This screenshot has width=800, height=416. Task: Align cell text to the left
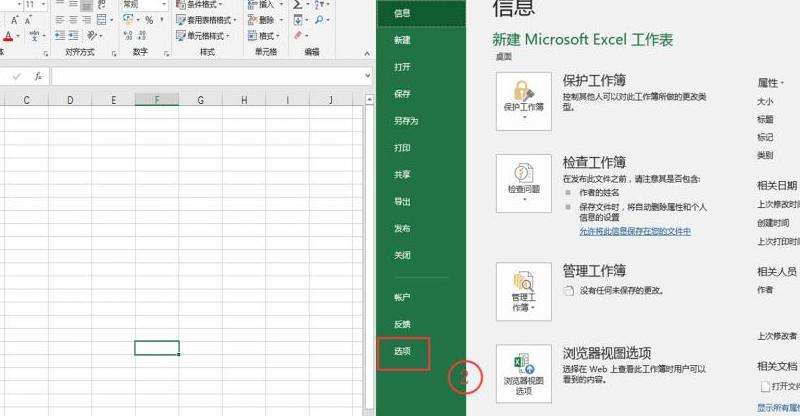[x=60, y=20]
